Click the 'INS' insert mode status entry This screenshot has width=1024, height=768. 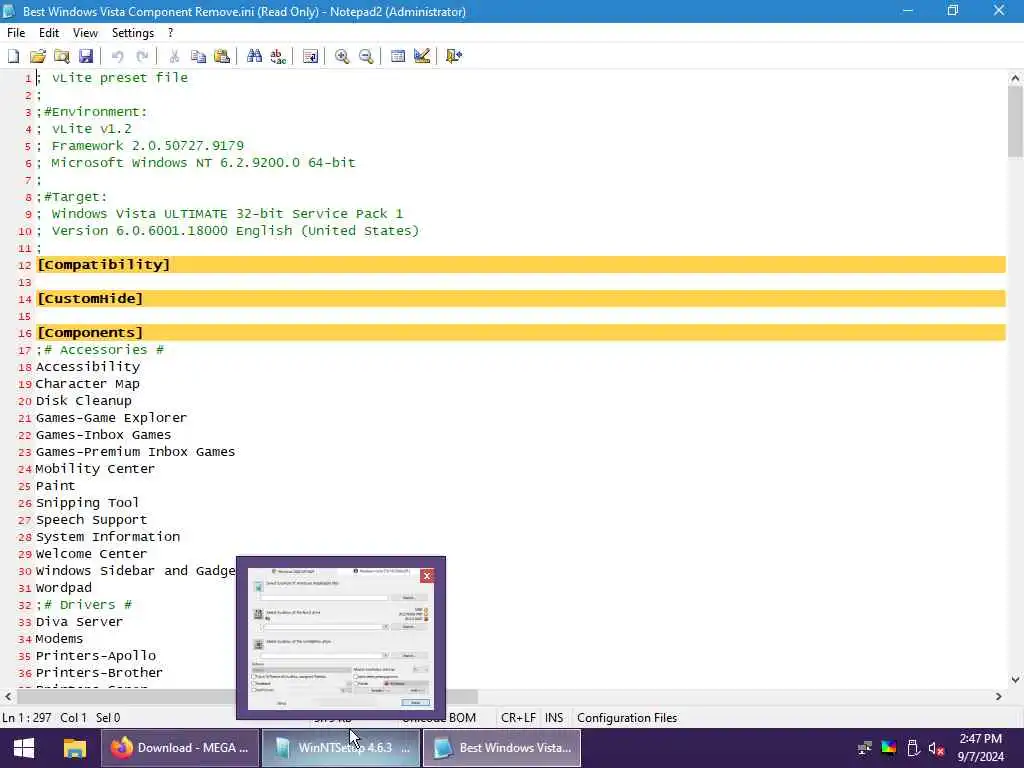(x=554, y=718)
